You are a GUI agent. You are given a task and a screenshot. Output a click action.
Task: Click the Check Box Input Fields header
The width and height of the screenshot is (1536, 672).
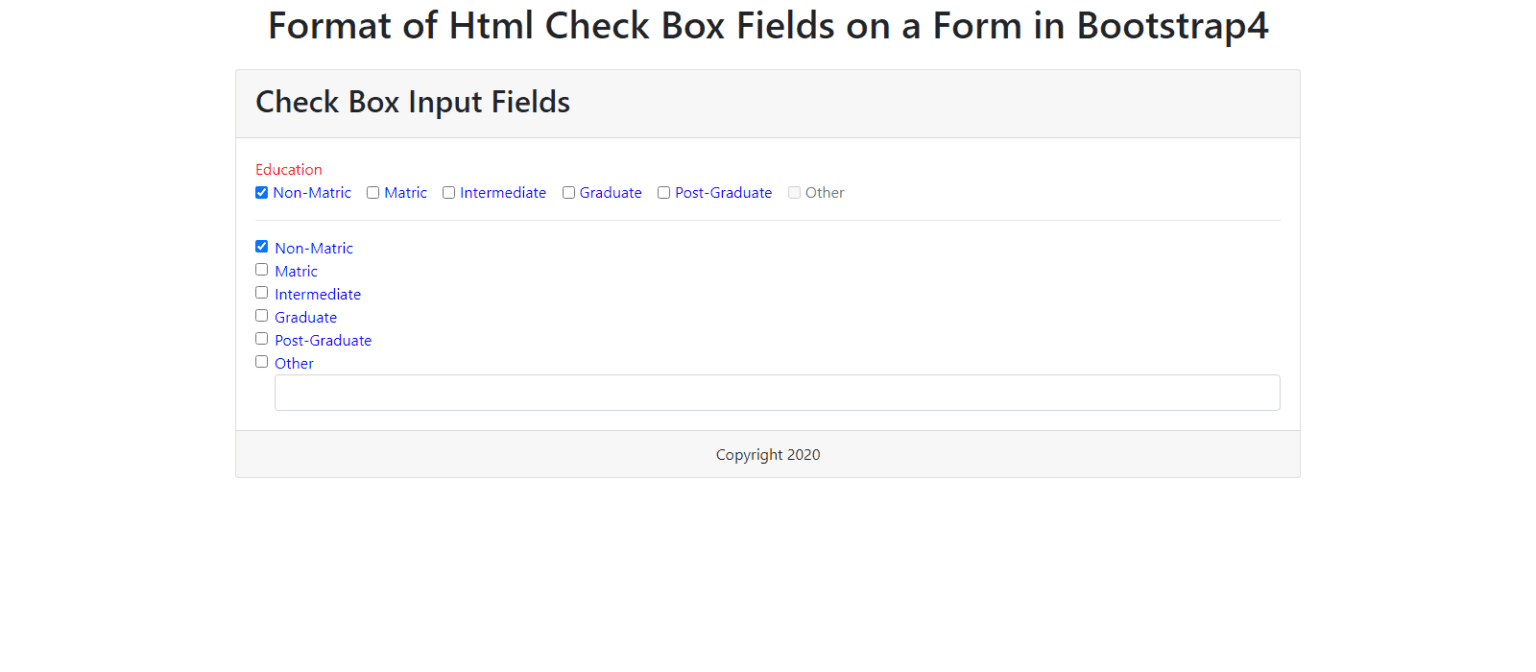click(x=412, y=102)
